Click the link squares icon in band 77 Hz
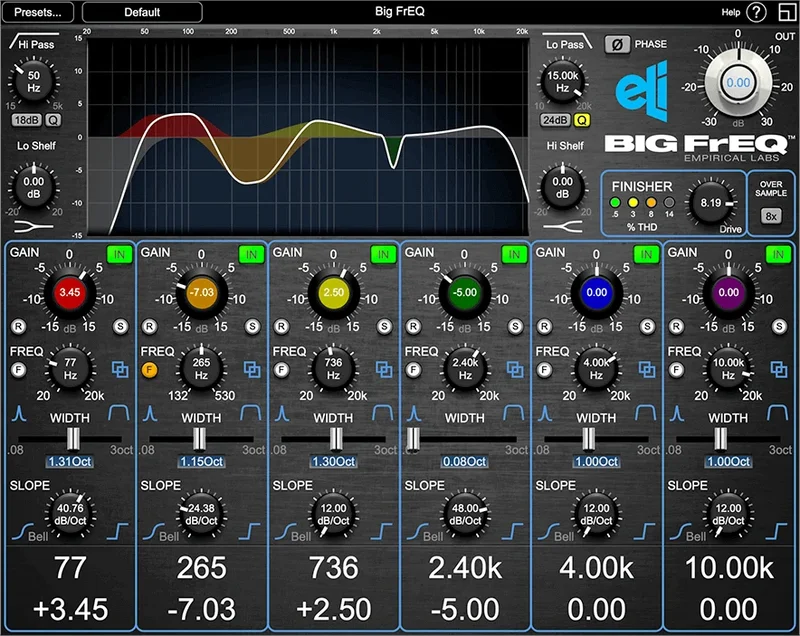 pos(120,369)
